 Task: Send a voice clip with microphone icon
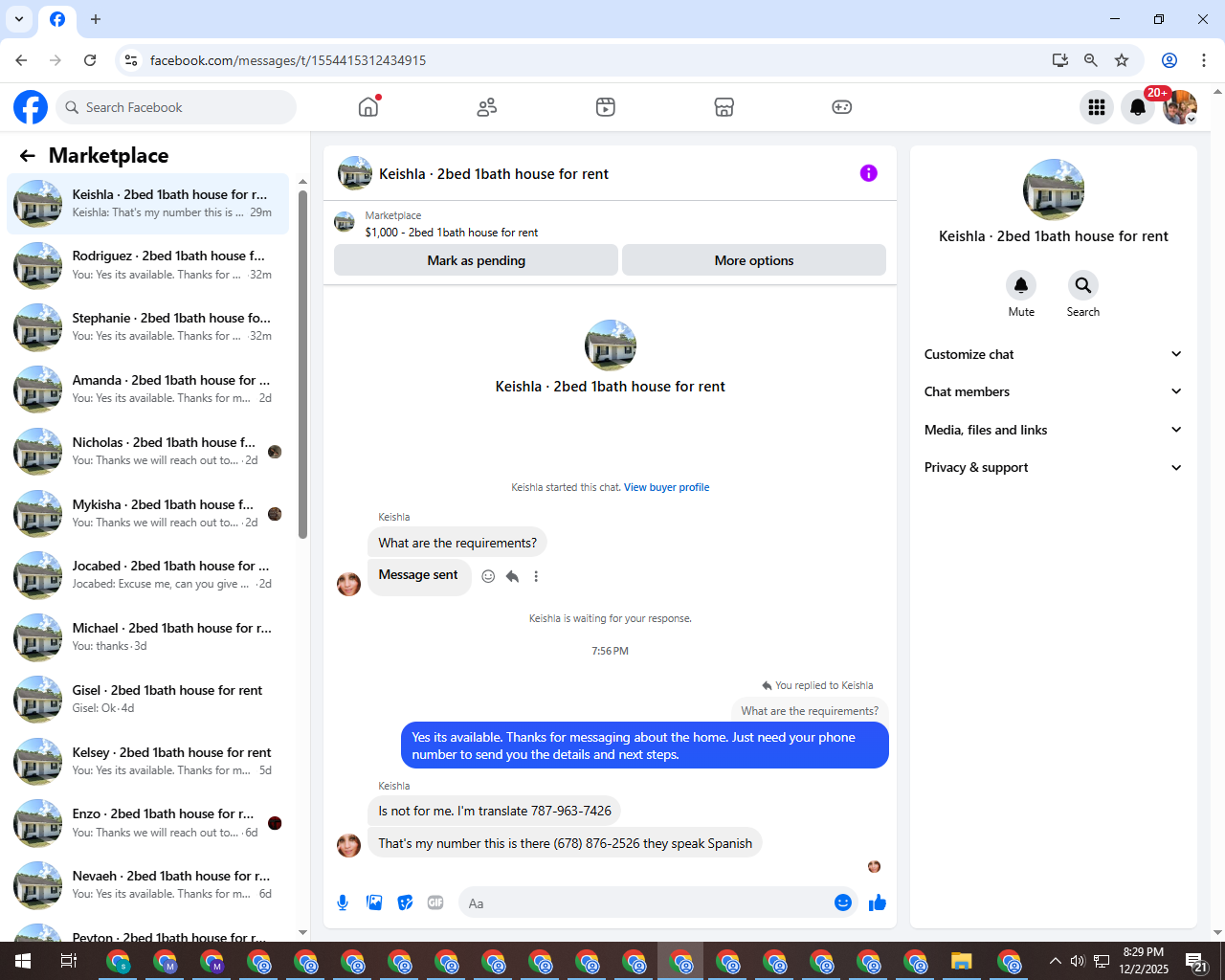click(343, 902)
